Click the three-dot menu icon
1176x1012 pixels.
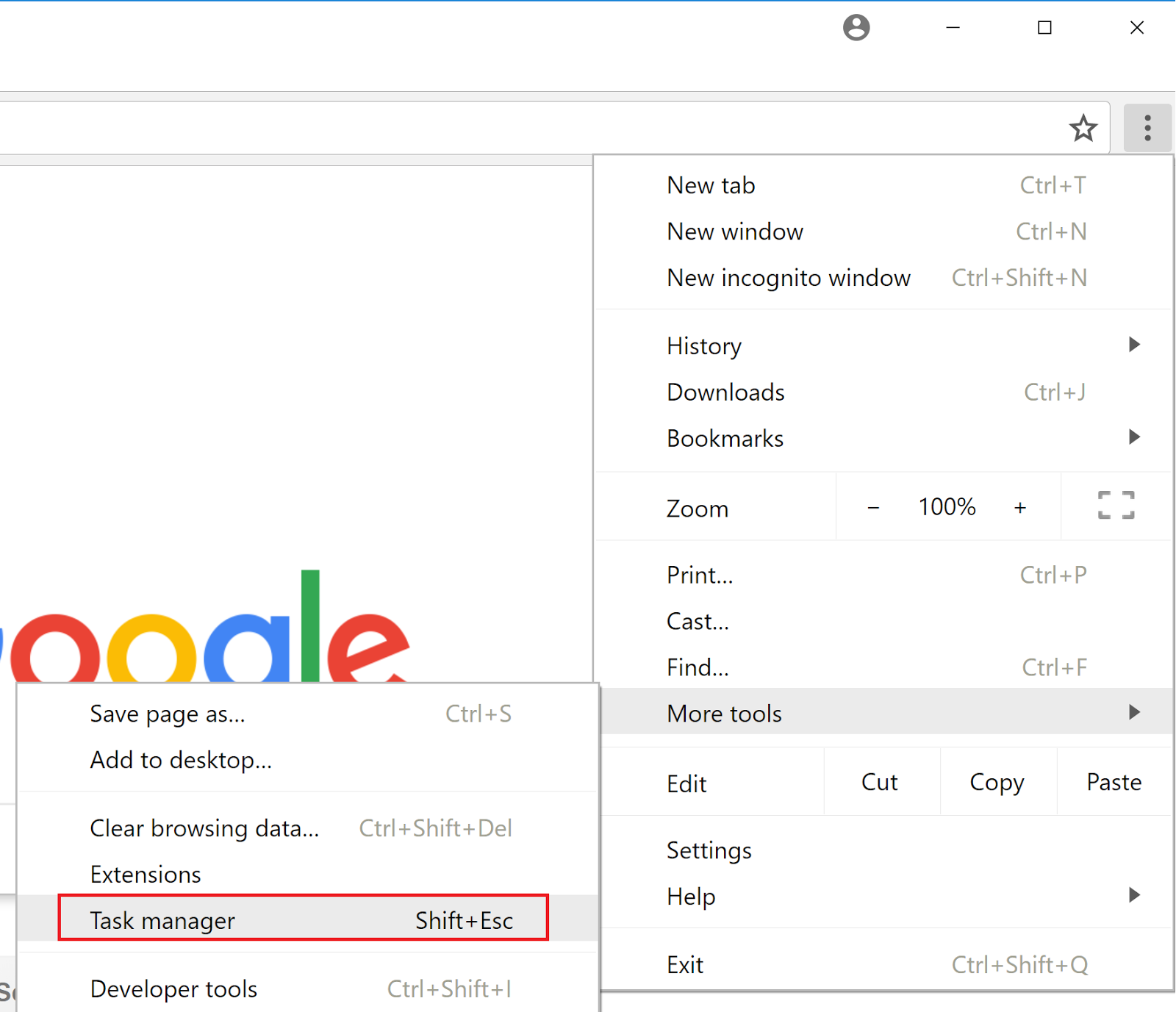[1147, 127]
